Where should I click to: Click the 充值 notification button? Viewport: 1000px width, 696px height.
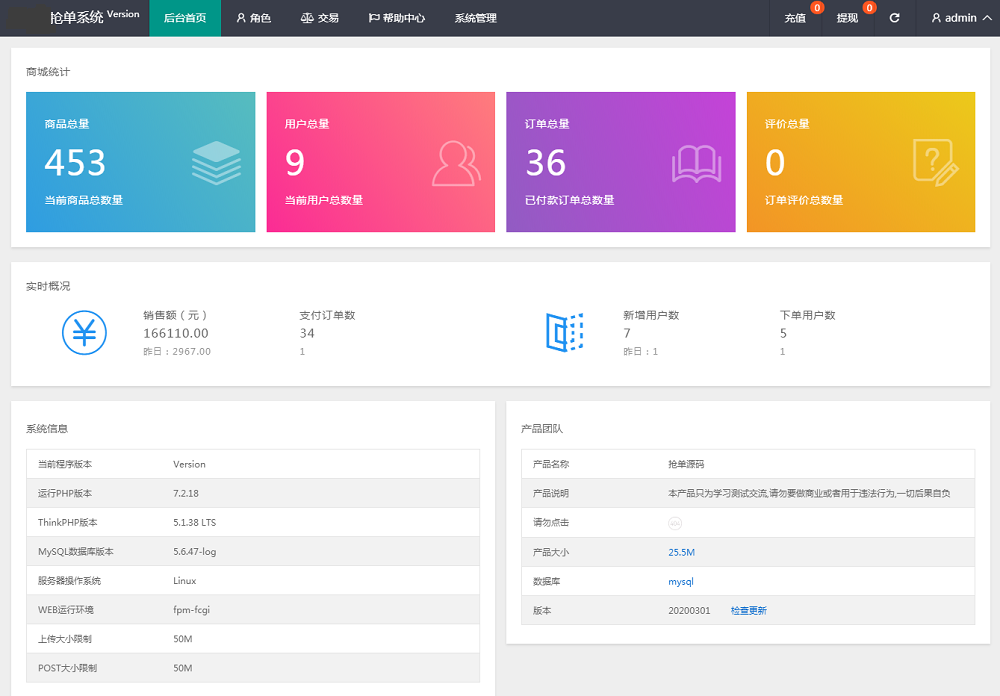pos(796,18)
